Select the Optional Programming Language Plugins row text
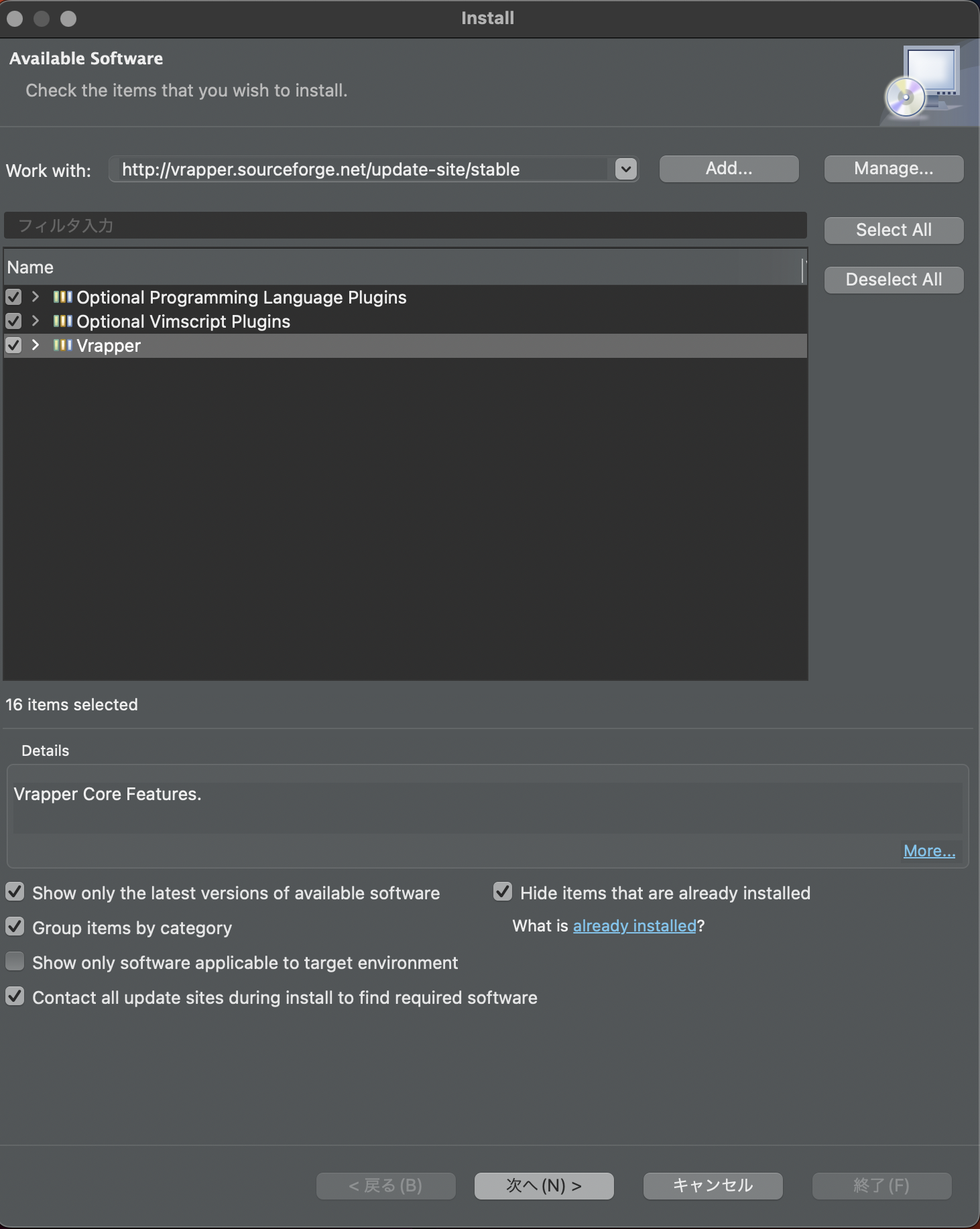The height and width of the screenshot is (1229, 980). click(241, 298)
